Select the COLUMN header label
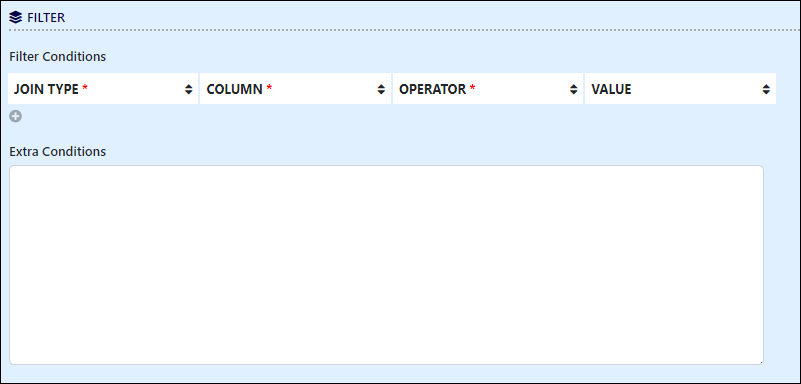Viewport: 801px width, 384px height. pos(234,89)
